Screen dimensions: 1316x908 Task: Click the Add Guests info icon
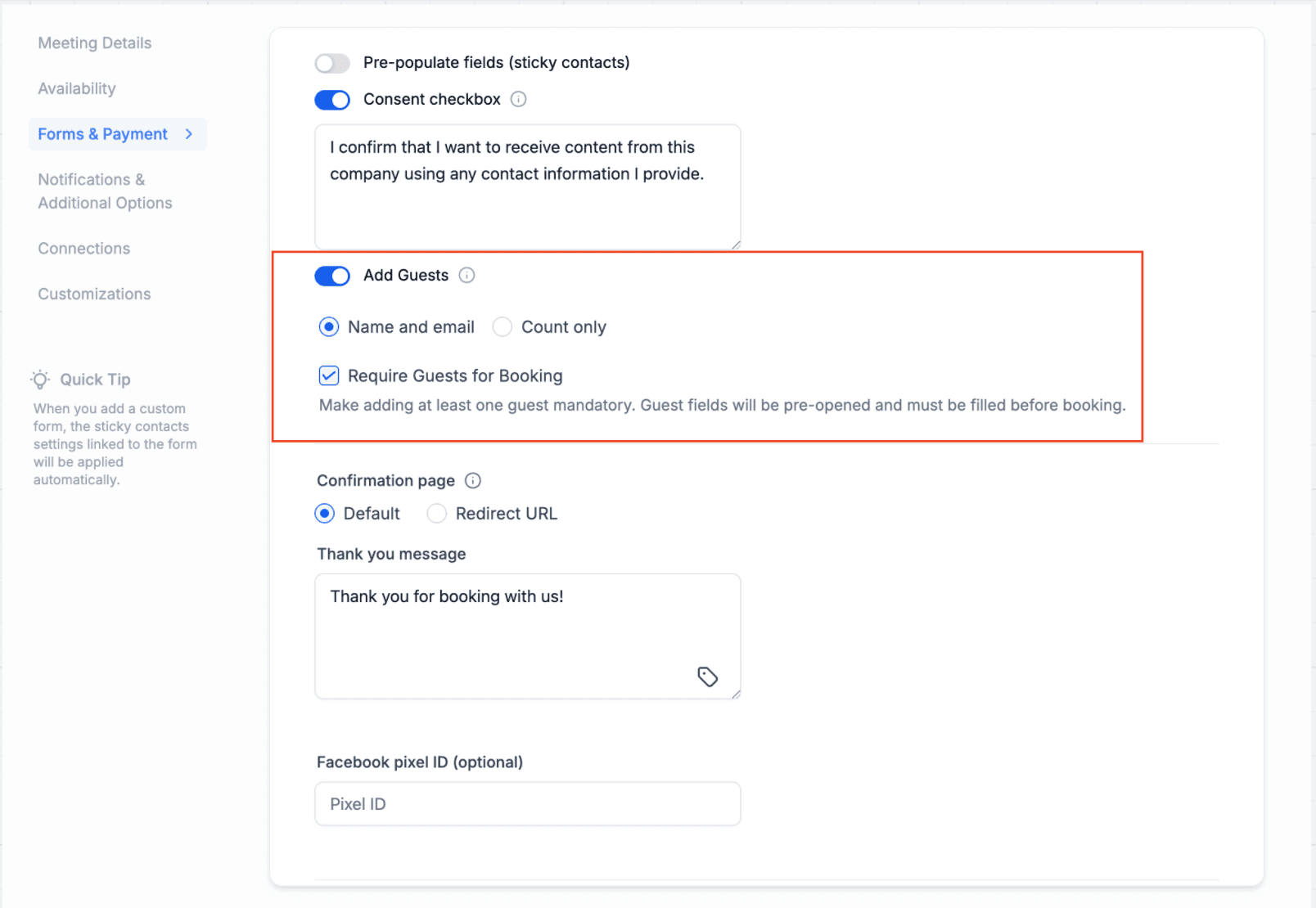[466, 275]
